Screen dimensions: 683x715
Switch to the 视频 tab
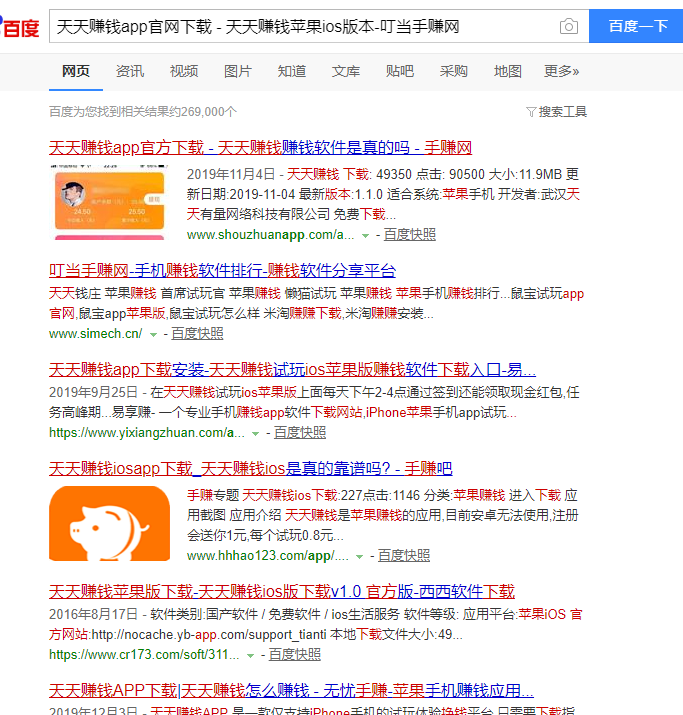(184, 71)
